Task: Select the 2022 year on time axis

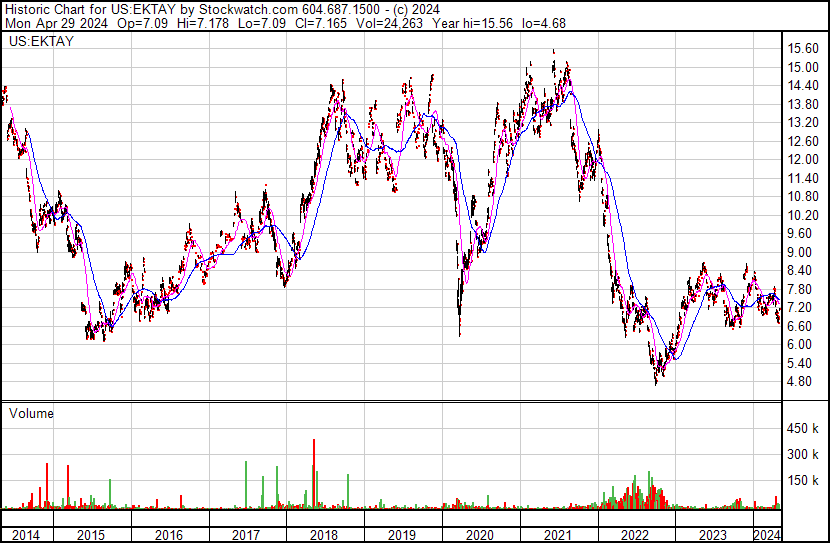Action: tap(635, 536)
